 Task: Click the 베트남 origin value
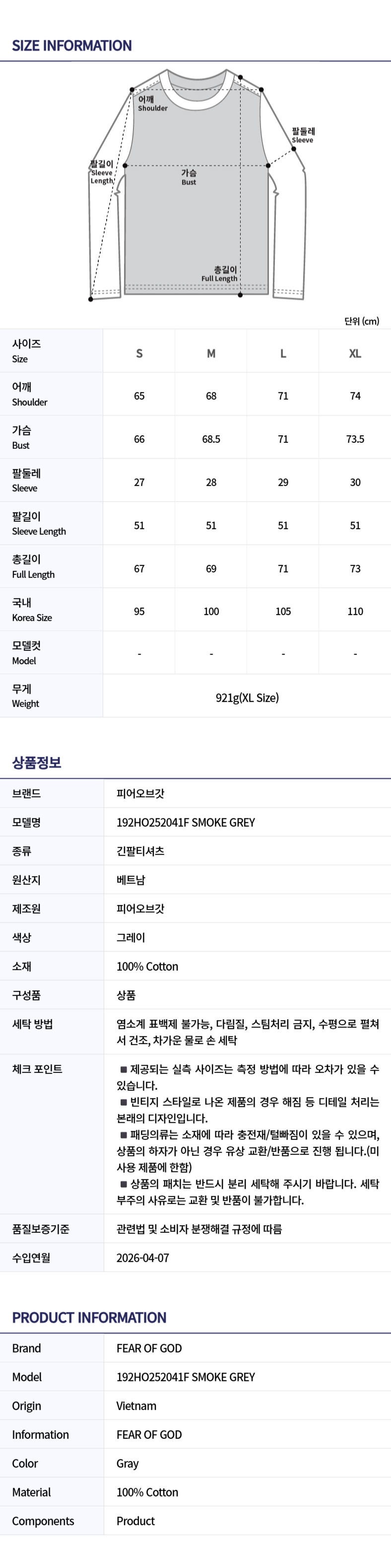tap(130, 879)
